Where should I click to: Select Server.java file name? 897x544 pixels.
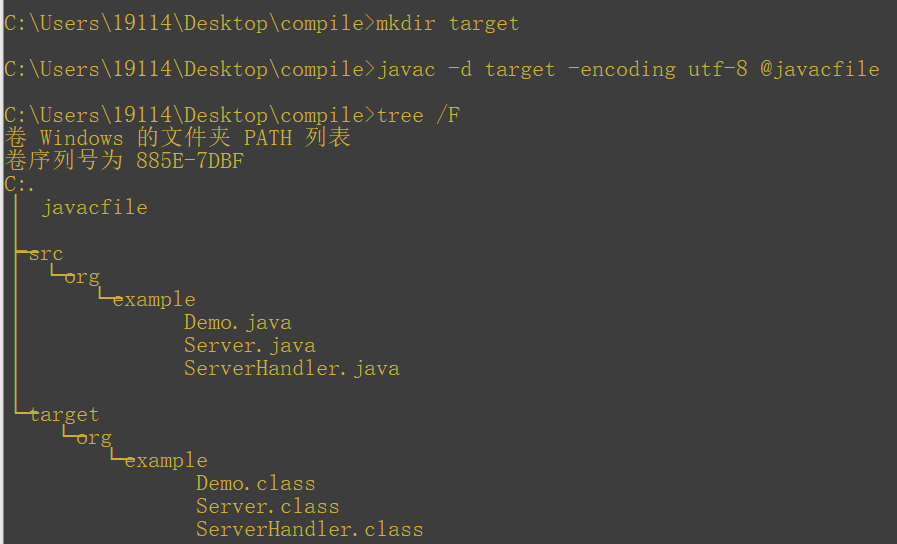(x=250, y=346)
